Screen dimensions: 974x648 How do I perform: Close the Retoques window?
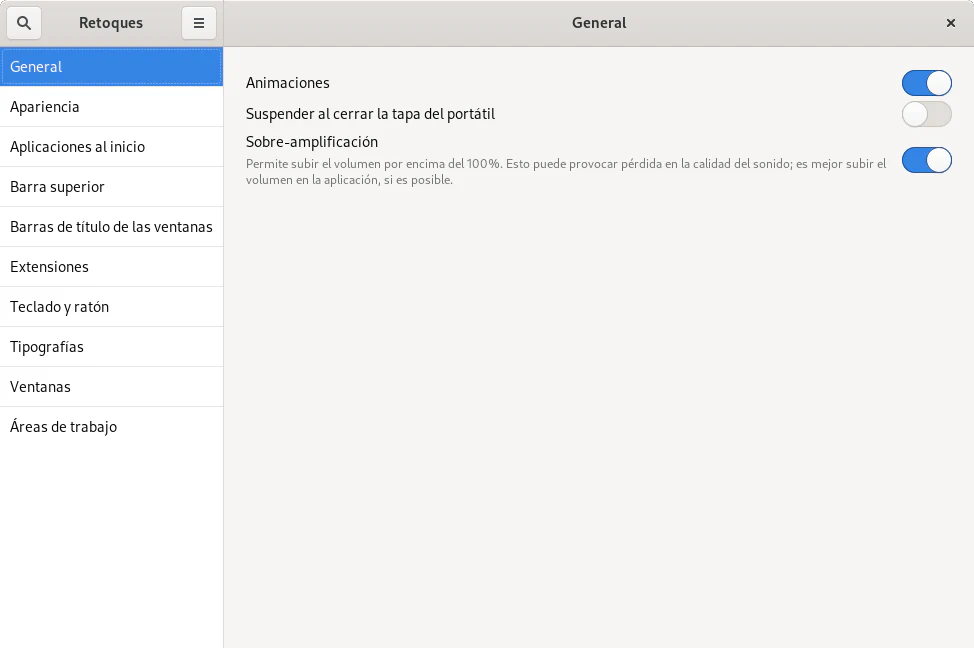point(950,23)
